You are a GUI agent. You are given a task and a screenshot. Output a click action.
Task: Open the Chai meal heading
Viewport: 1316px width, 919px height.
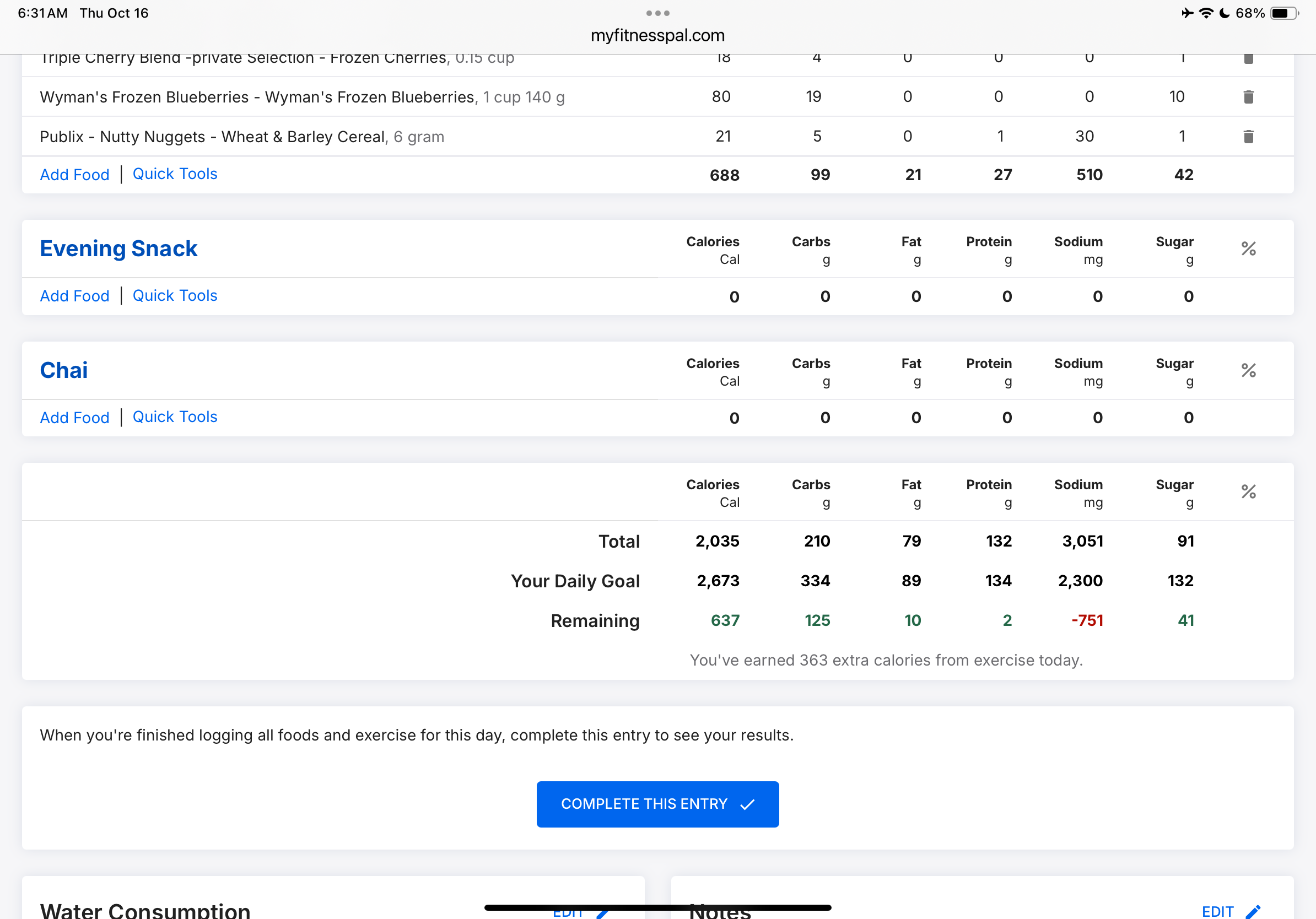tap(63, 371)
